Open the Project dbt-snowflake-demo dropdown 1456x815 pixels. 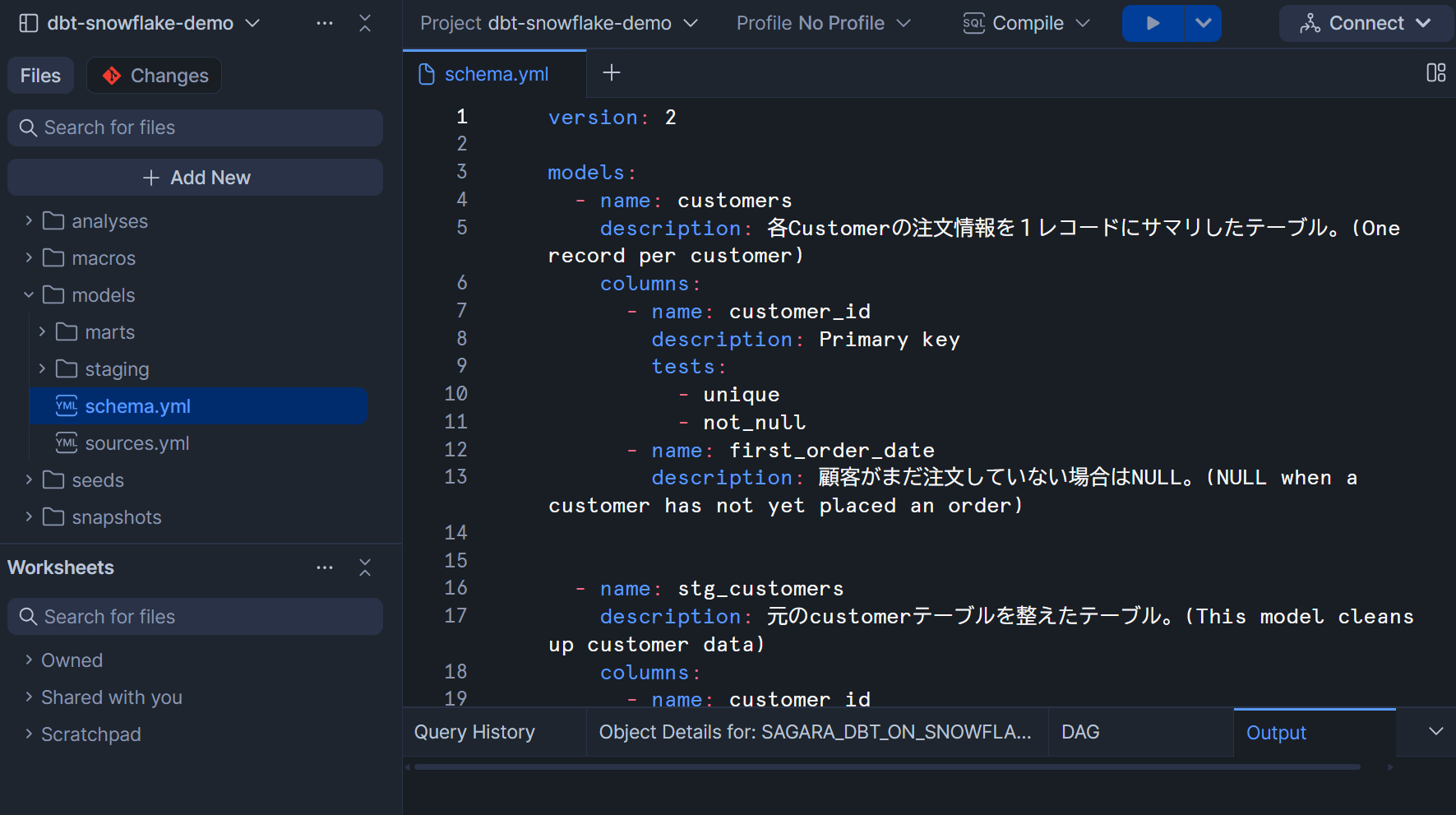[559, 23]
